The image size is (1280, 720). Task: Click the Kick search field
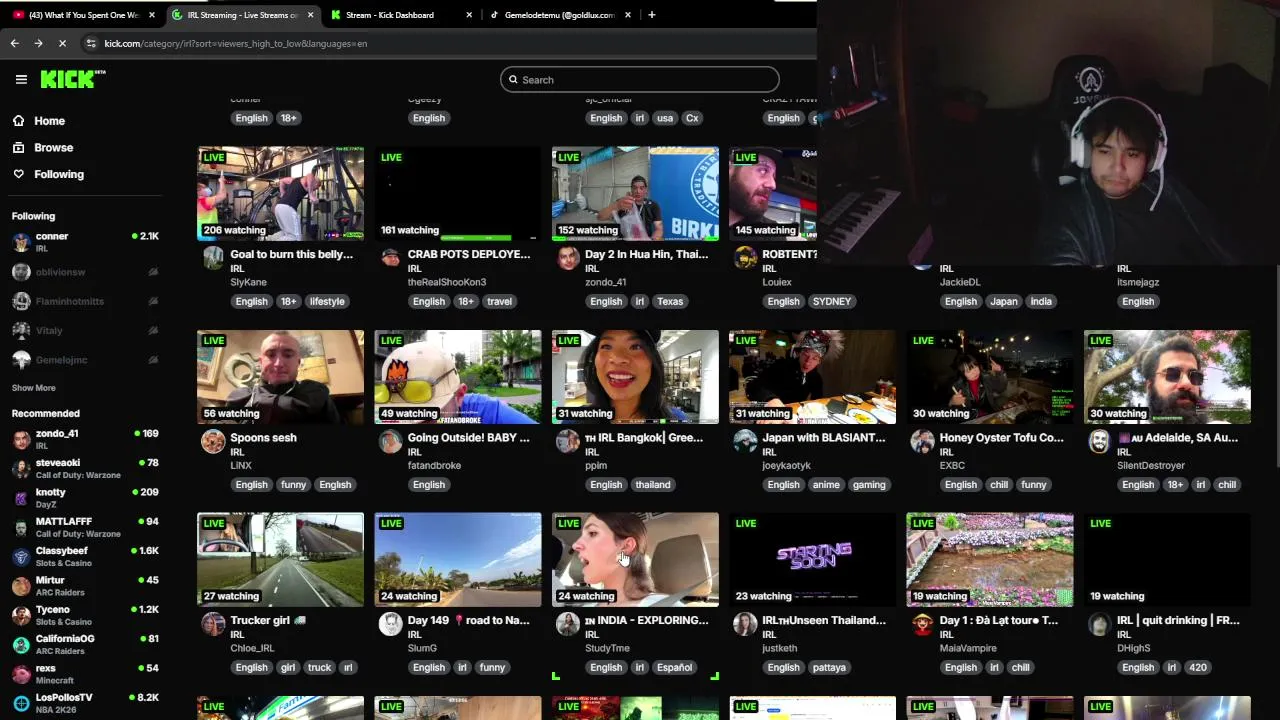(640, 79)
